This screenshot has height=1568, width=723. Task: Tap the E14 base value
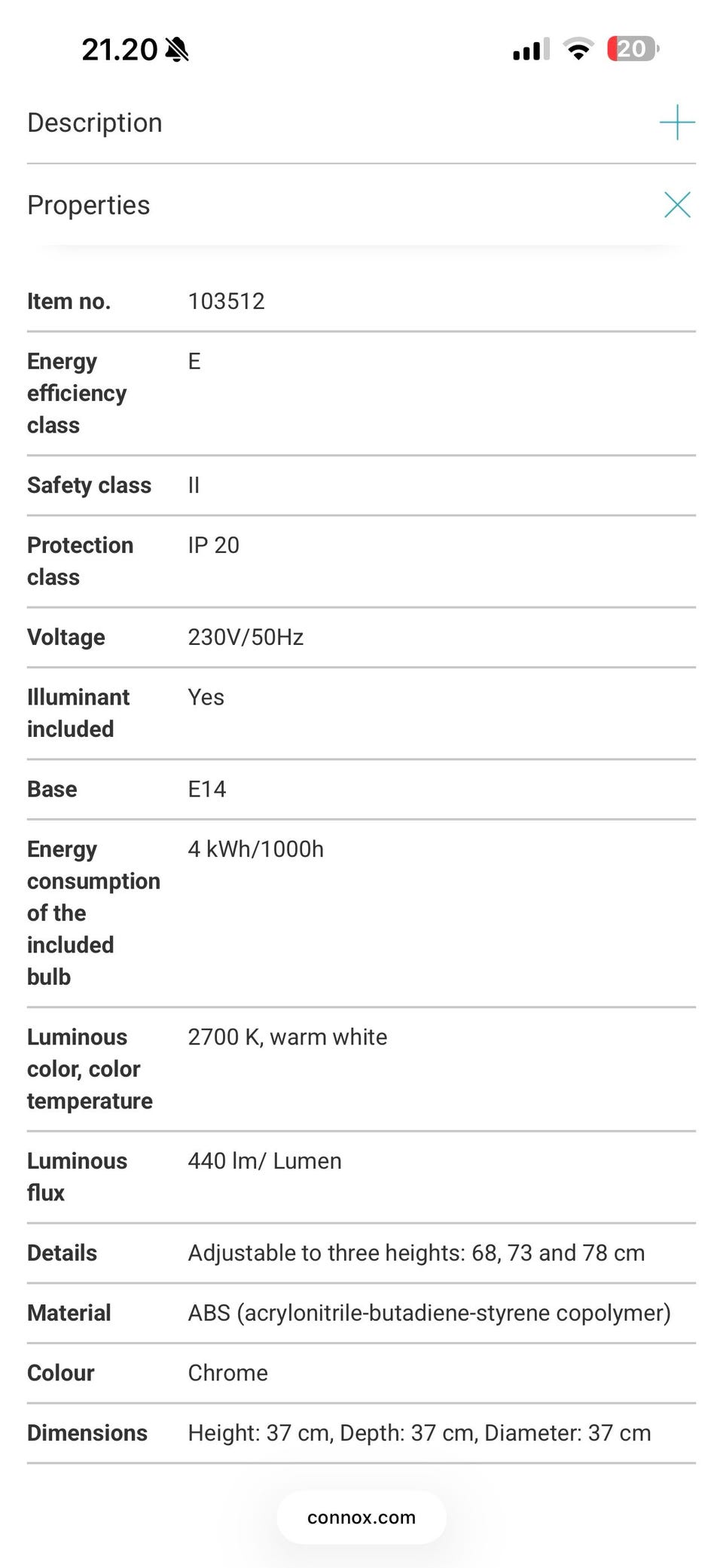point(207,789)
